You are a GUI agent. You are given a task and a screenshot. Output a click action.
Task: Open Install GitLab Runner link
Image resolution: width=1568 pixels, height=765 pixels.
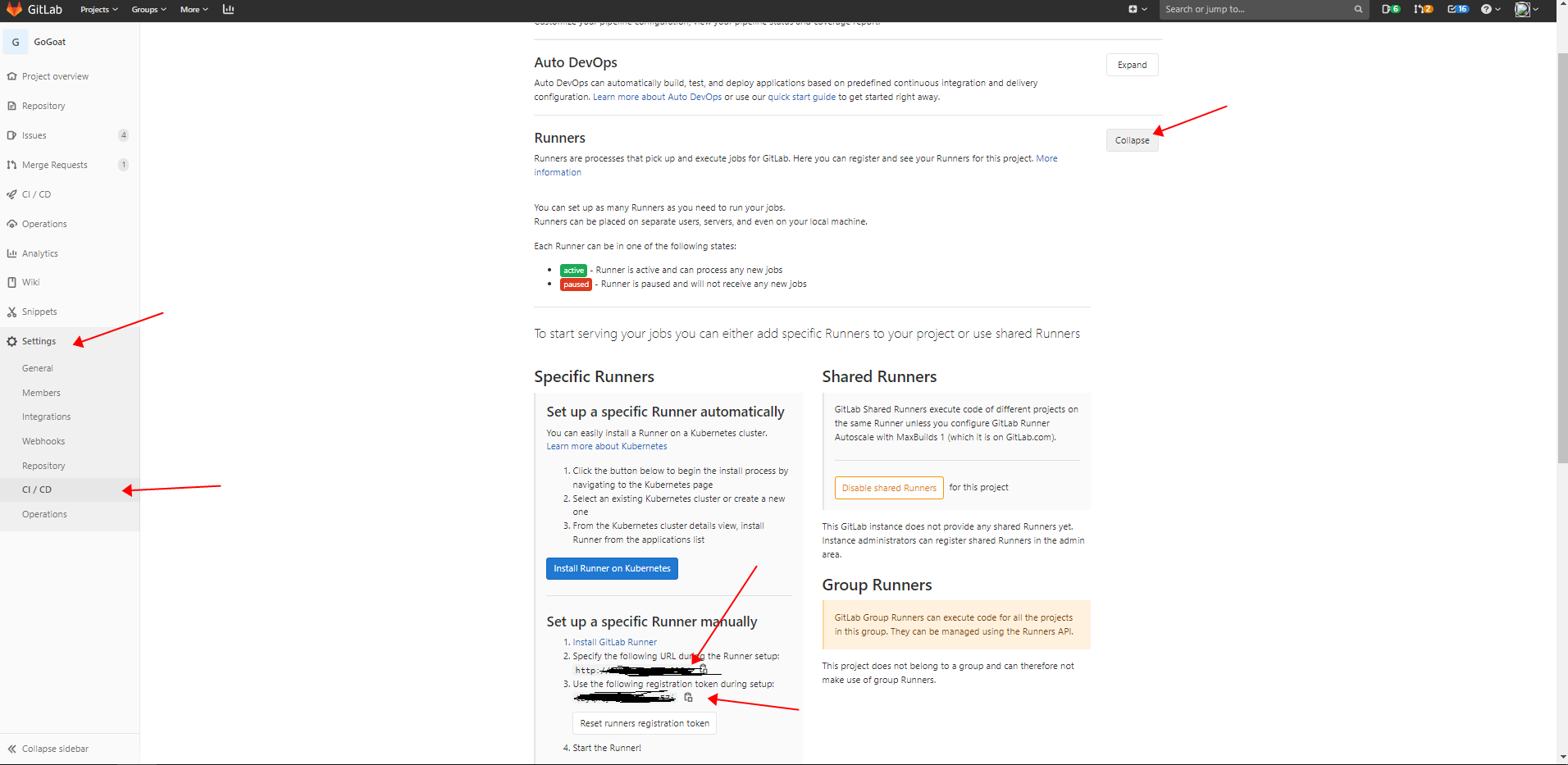(614, 642)
